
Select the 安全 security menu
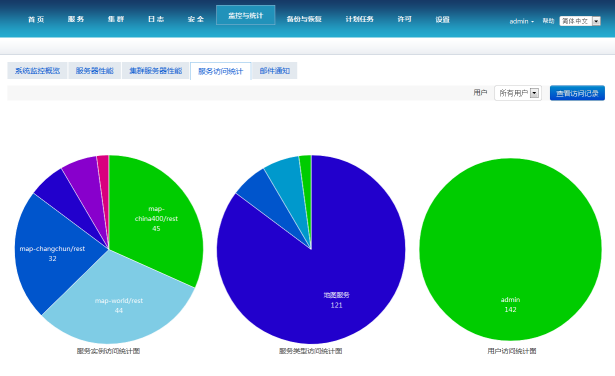(196, 19)
